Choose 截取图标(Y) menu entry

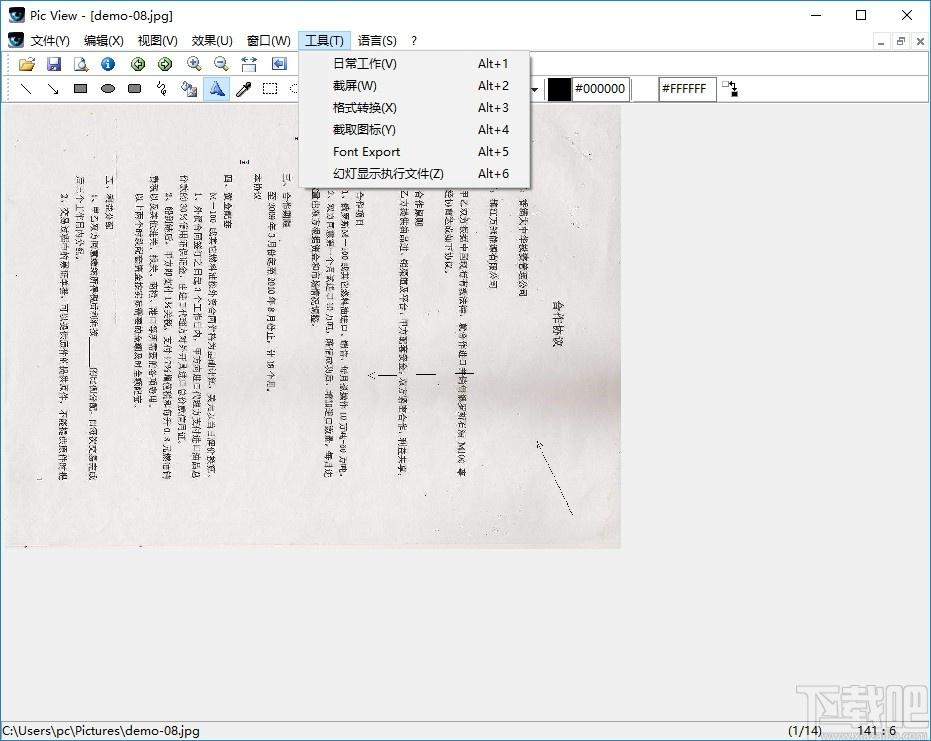[414, 129]
